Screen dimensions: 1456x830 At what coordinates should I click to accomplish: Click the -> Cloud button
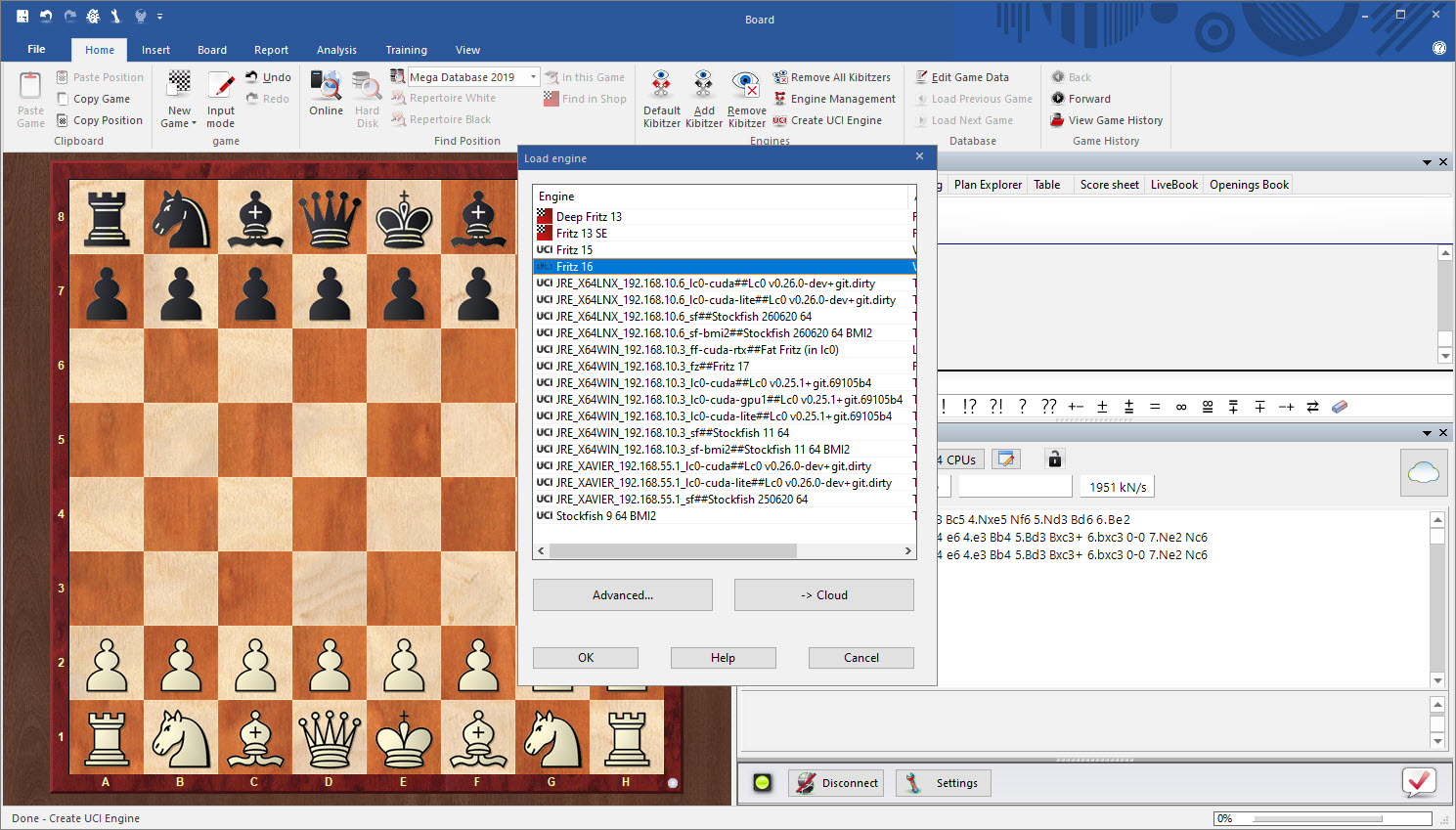tap(824, 594)
